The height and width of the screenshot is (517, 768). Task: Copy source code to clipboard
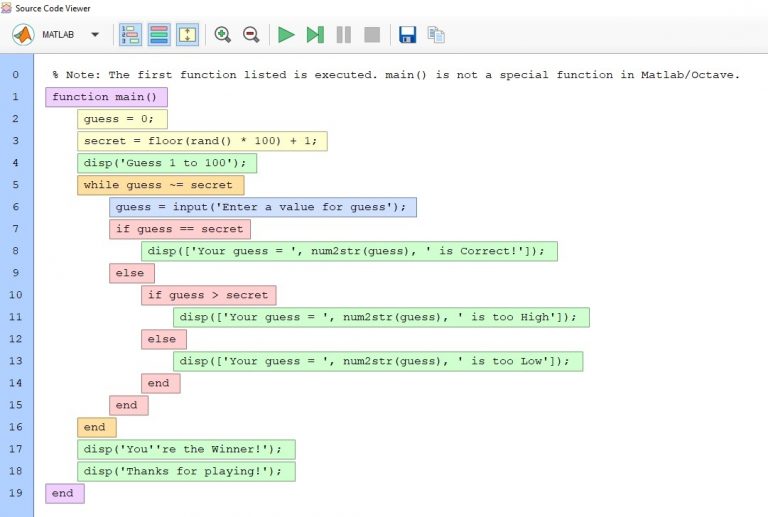[x=436, y=35]
